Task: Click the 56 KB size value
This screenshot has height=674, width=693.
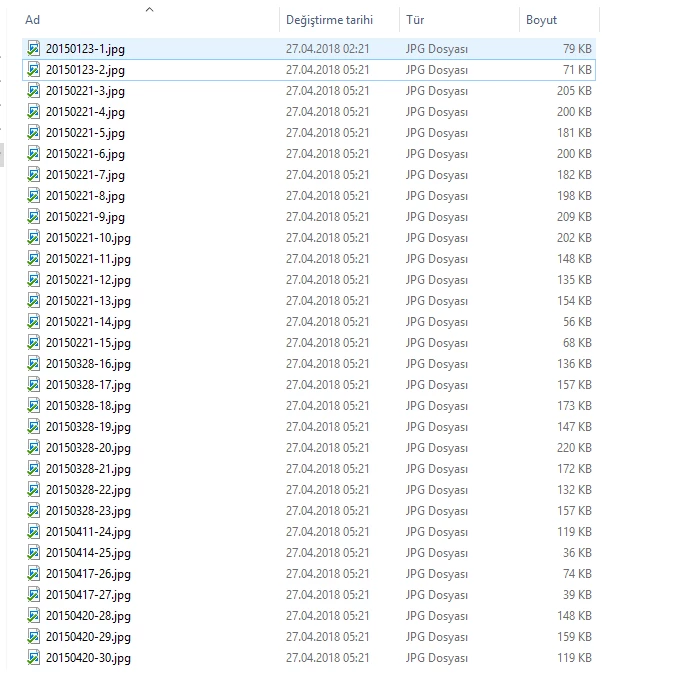Action: (x=577, y=322)
